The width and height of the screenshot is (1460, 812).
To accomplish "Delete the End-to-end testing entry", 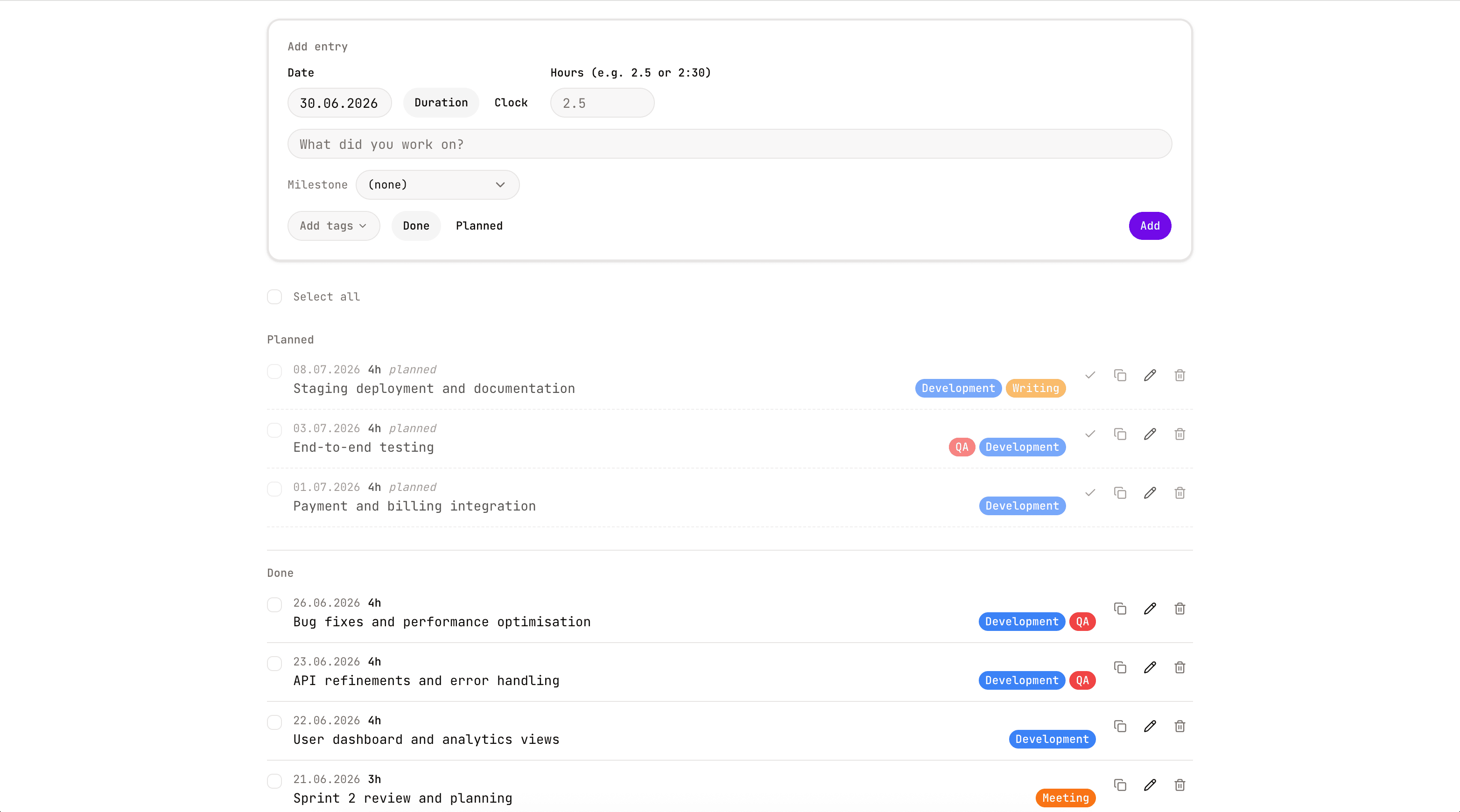I will pos(1180,434).
